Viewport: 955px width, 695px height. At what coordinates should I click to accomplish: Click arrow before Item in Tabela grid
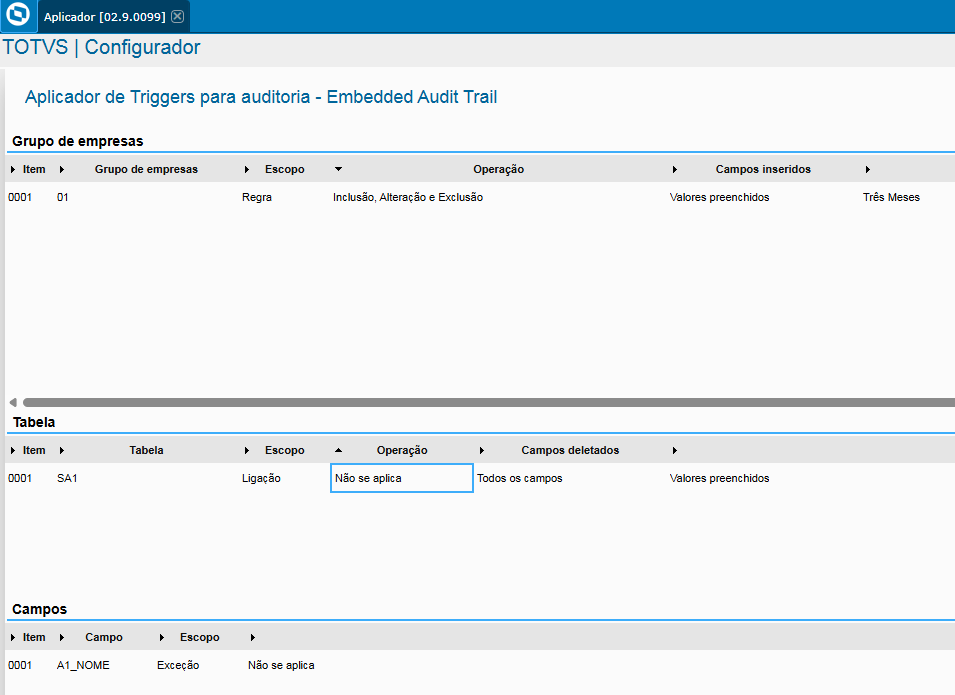(13, 451)
